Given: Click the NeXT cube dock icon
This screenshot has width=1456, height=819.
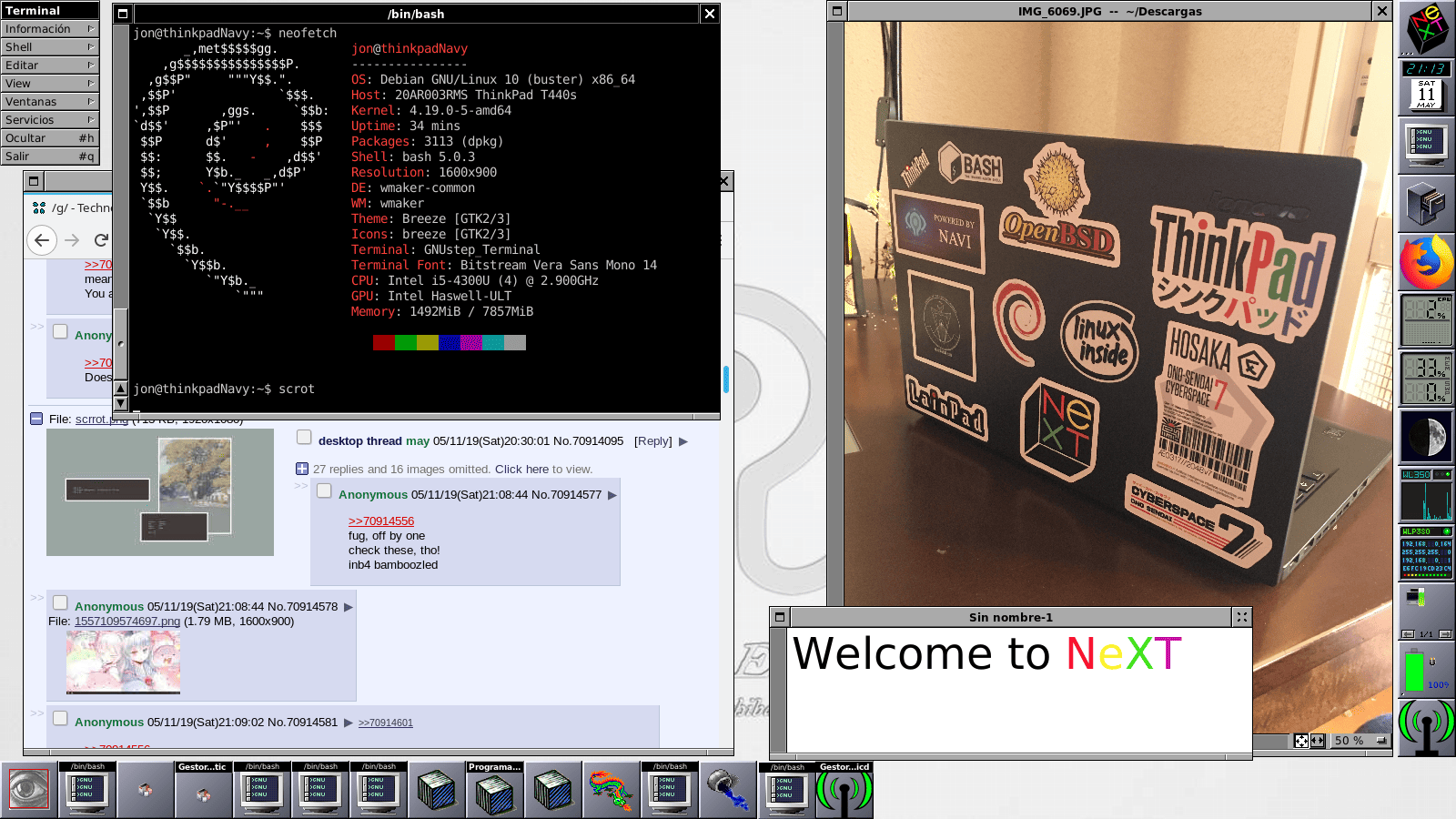Looking at the screenshot, I should pyautogui.click(x=1426, y=28).
